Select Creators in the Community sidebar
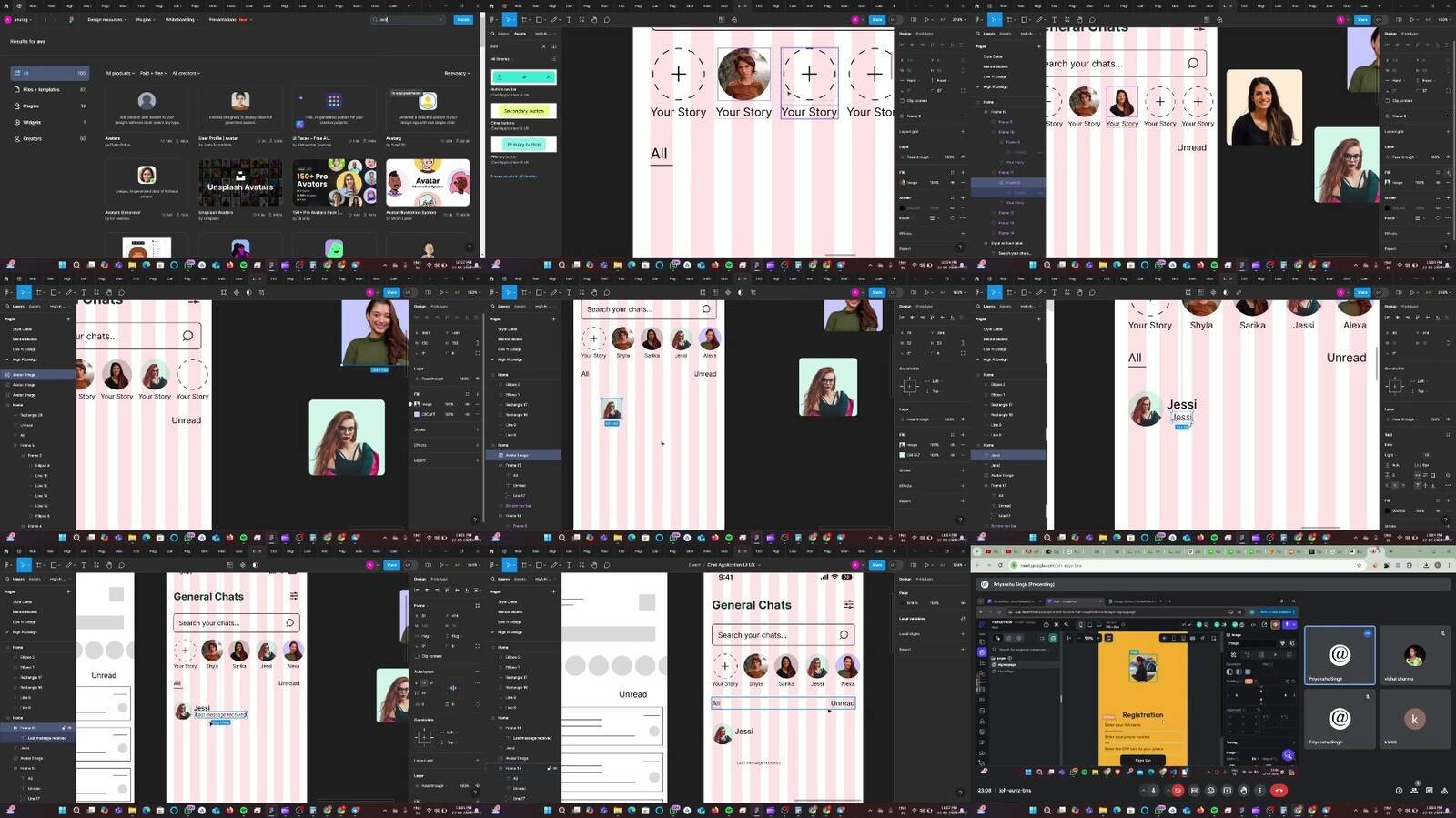This screenshot has width=1456, height=818. click(50, 138)
